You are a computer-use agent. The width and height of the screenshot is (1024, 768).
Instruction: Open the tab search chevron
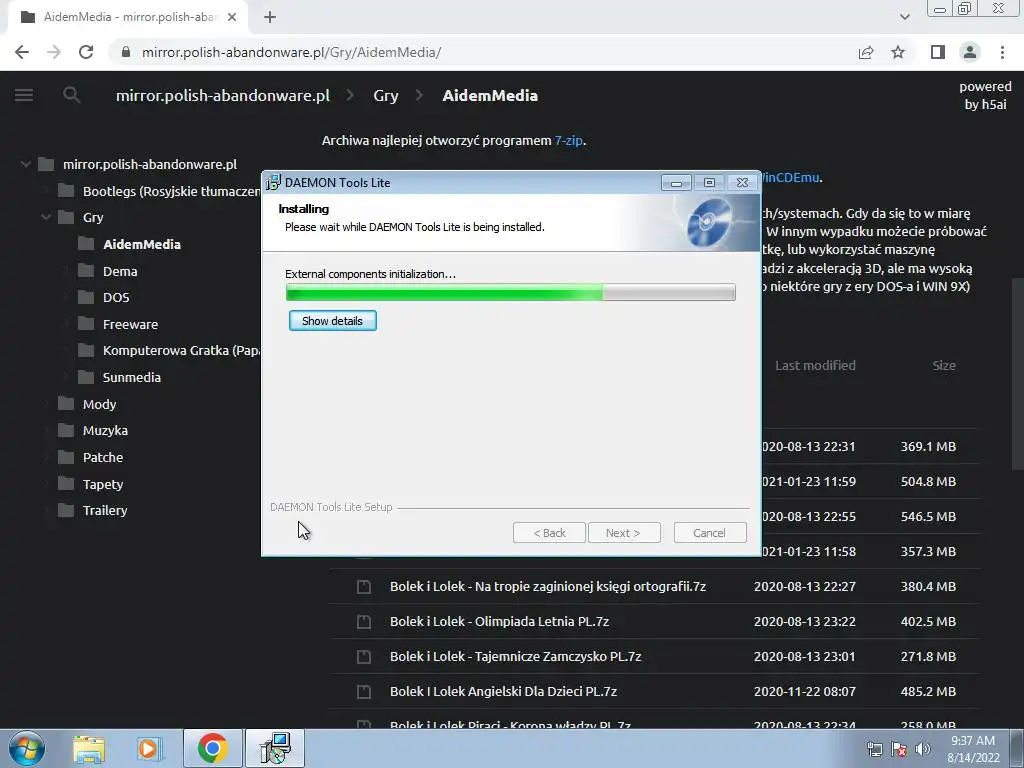pyautogui.click(x=904, y=17)
